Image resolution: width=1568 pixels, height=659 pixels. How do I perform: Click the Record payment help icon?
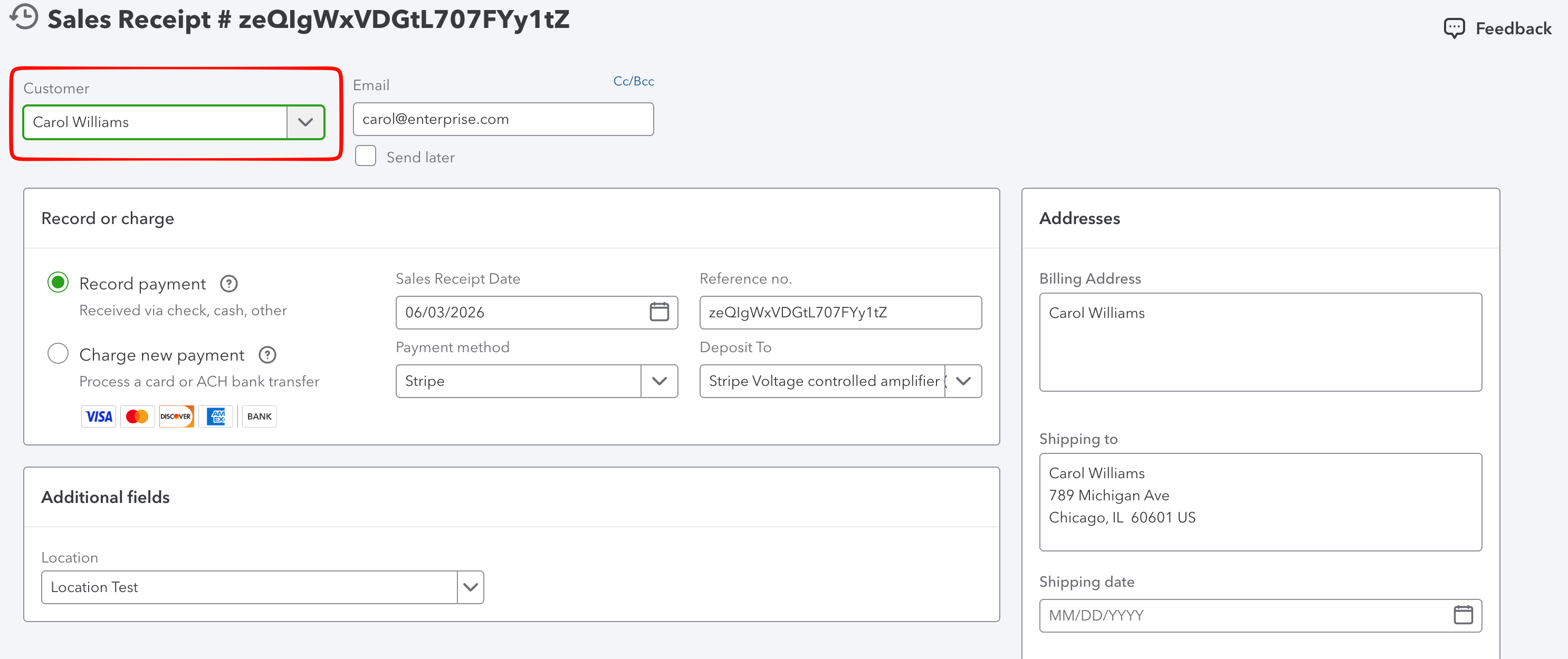(x=229, y=284)
